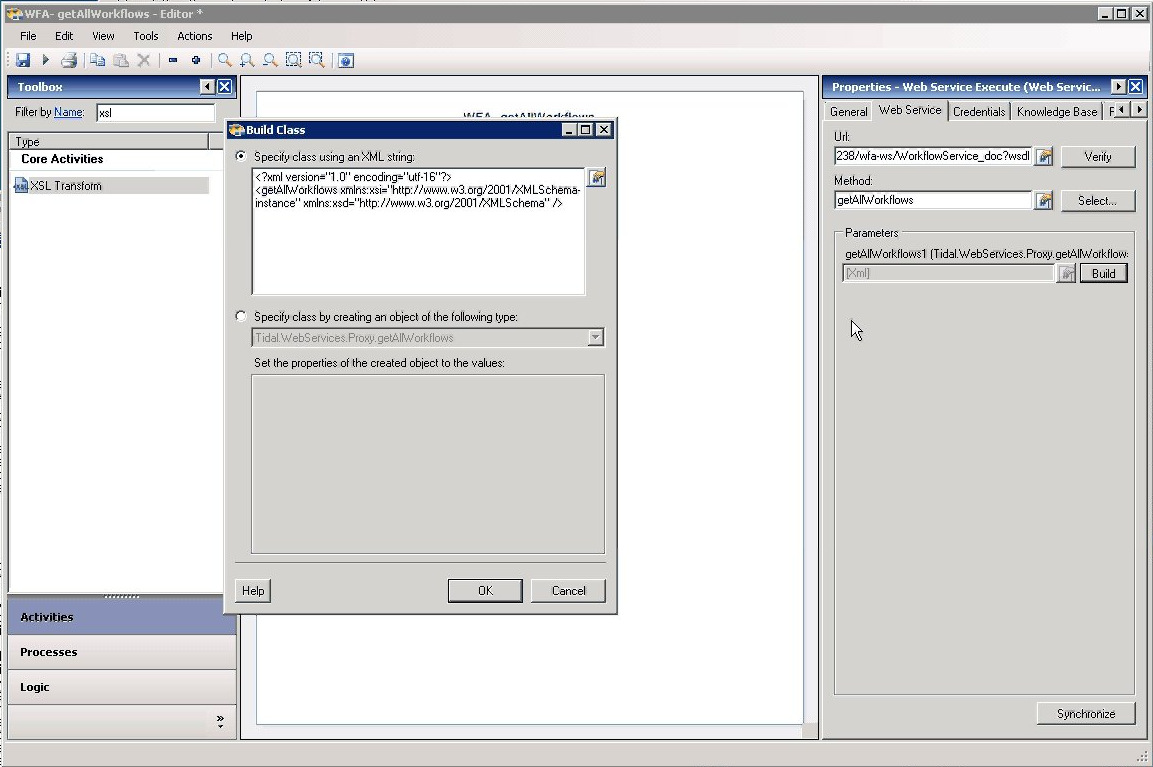1153x767 pixels.
Task: Click Help button in Build Class dialog
Action: [253, 591]
